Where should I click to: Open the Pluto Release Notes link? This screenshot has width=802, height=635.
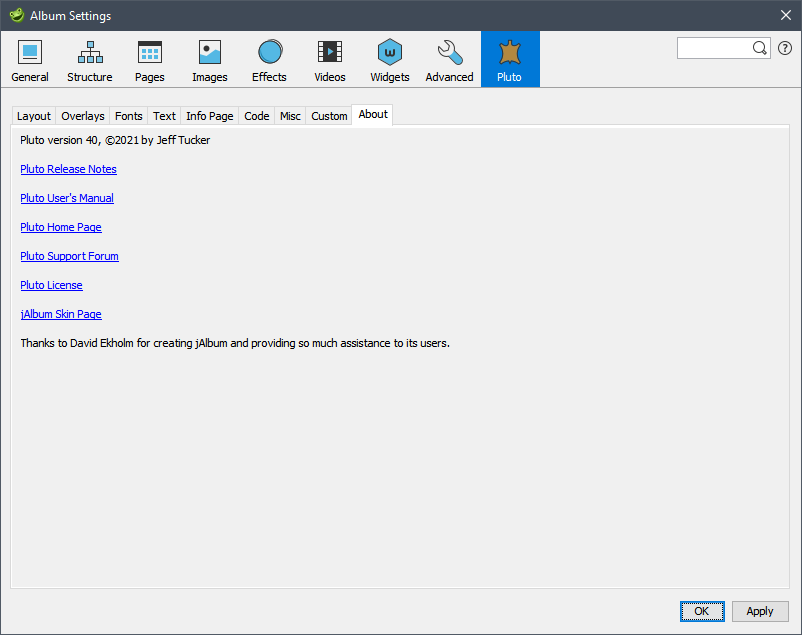pyautogui.click(x=69, y=169)
